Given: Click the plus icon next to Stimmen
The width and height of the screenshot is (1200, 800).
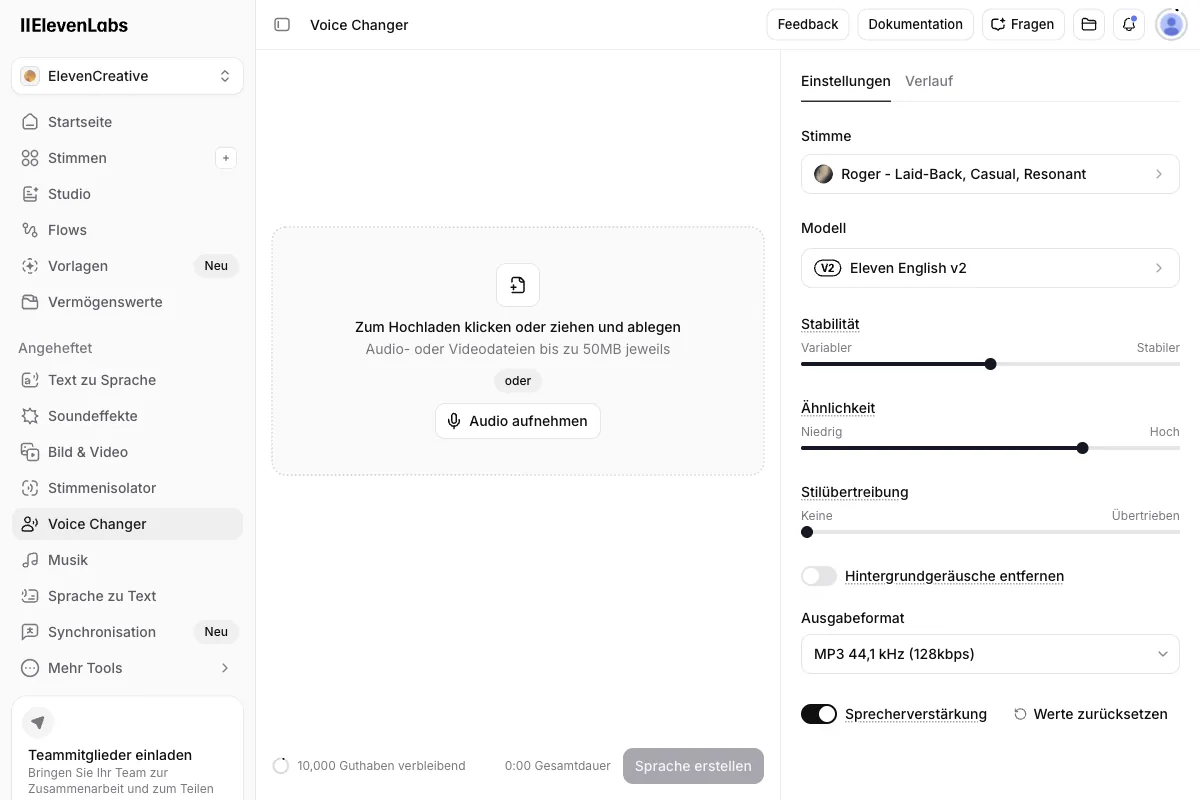Looking at the screenshot, I should (x=226, y=158).
